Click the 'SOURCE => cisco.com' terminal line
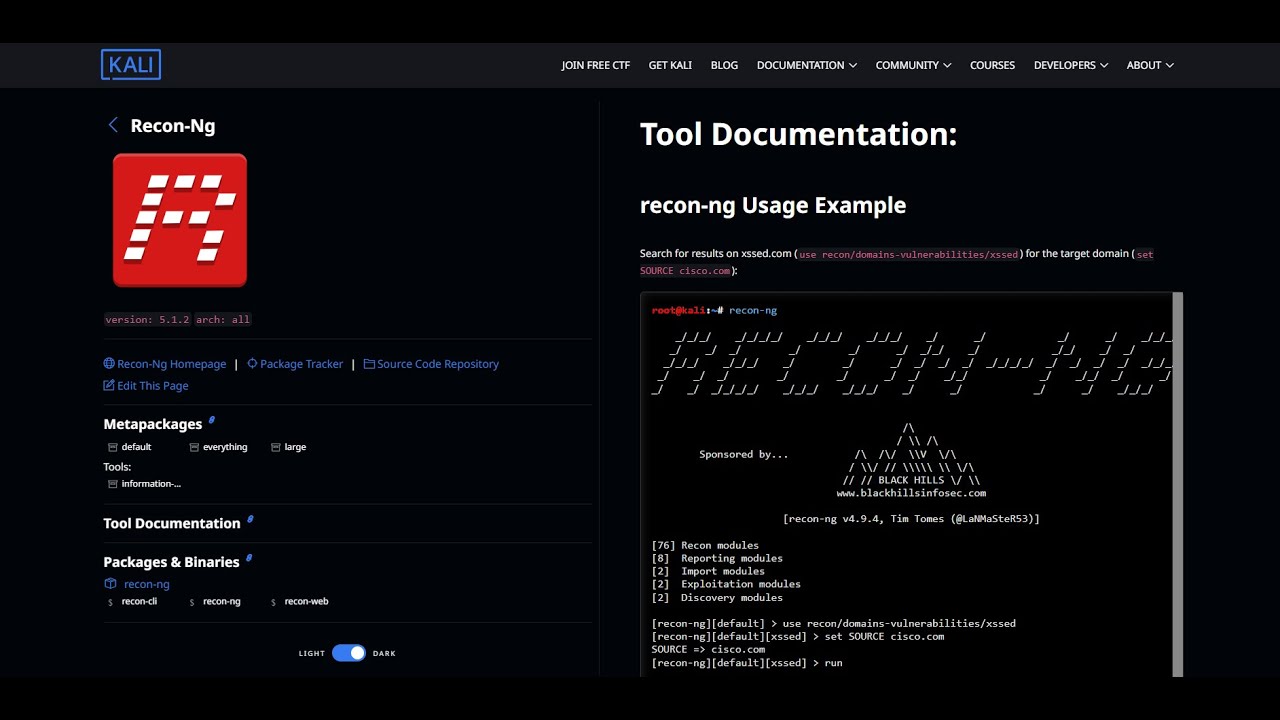The height and width of the screenshot is (720, 1280). coord(708,649)
